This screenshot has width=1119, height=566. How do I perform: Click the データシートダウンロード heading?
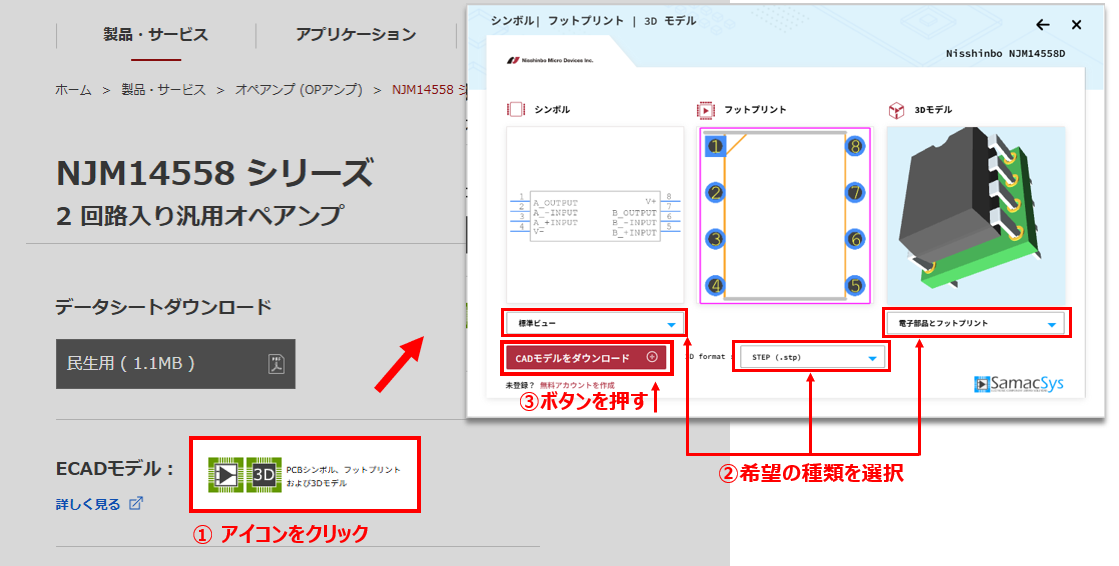tap(163, 307)
